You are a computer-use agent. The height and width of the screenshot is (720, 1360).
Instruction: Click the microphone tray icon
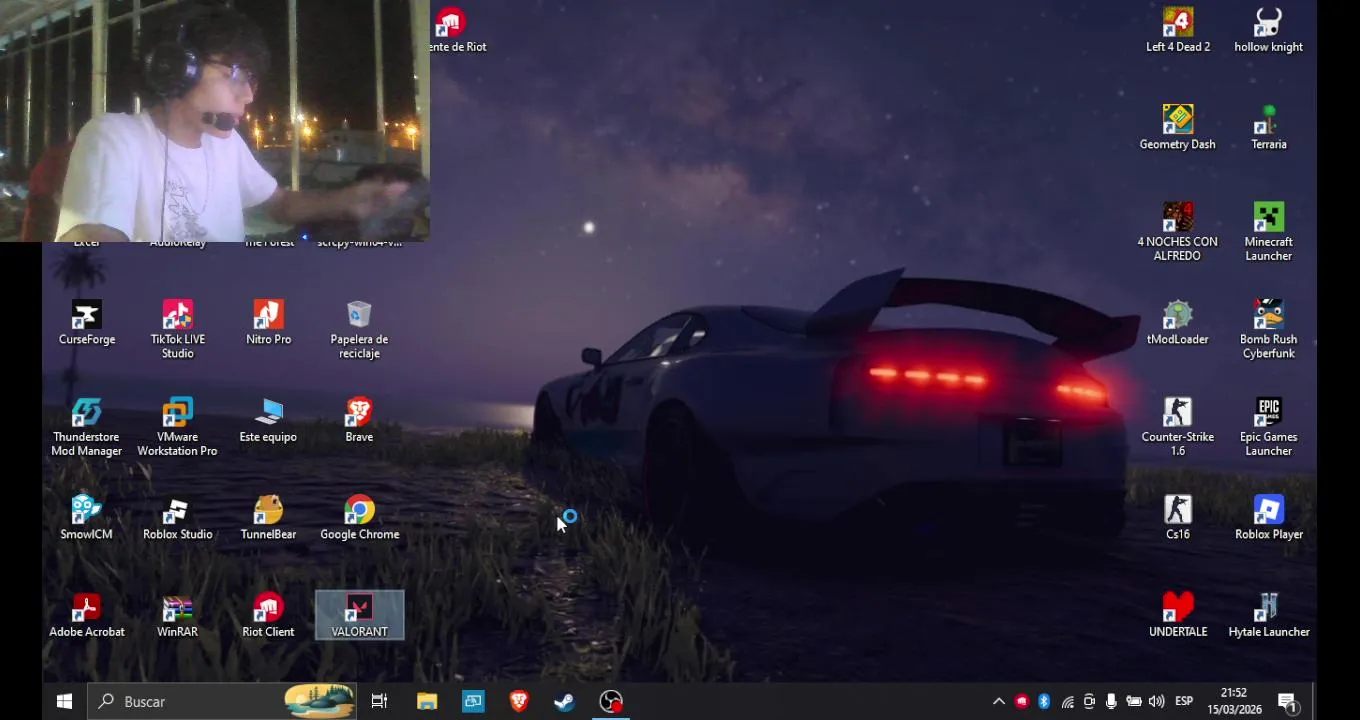pos(1111,702)
